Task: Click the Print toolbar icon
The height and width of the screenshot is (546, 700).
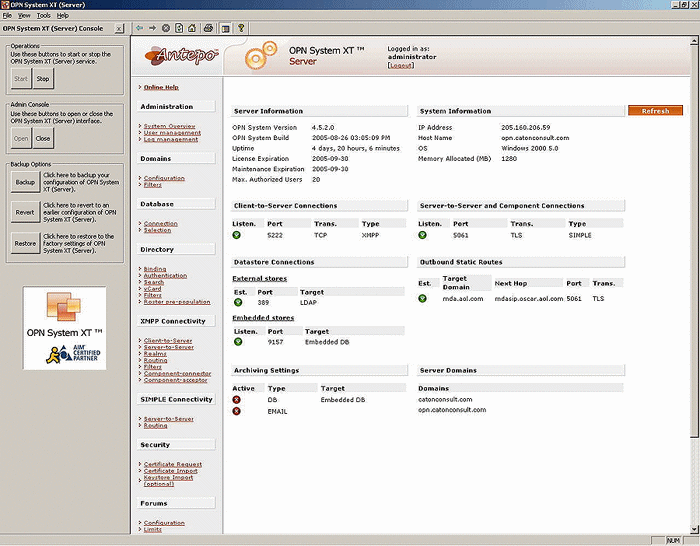Action: (x=208, y=28)
